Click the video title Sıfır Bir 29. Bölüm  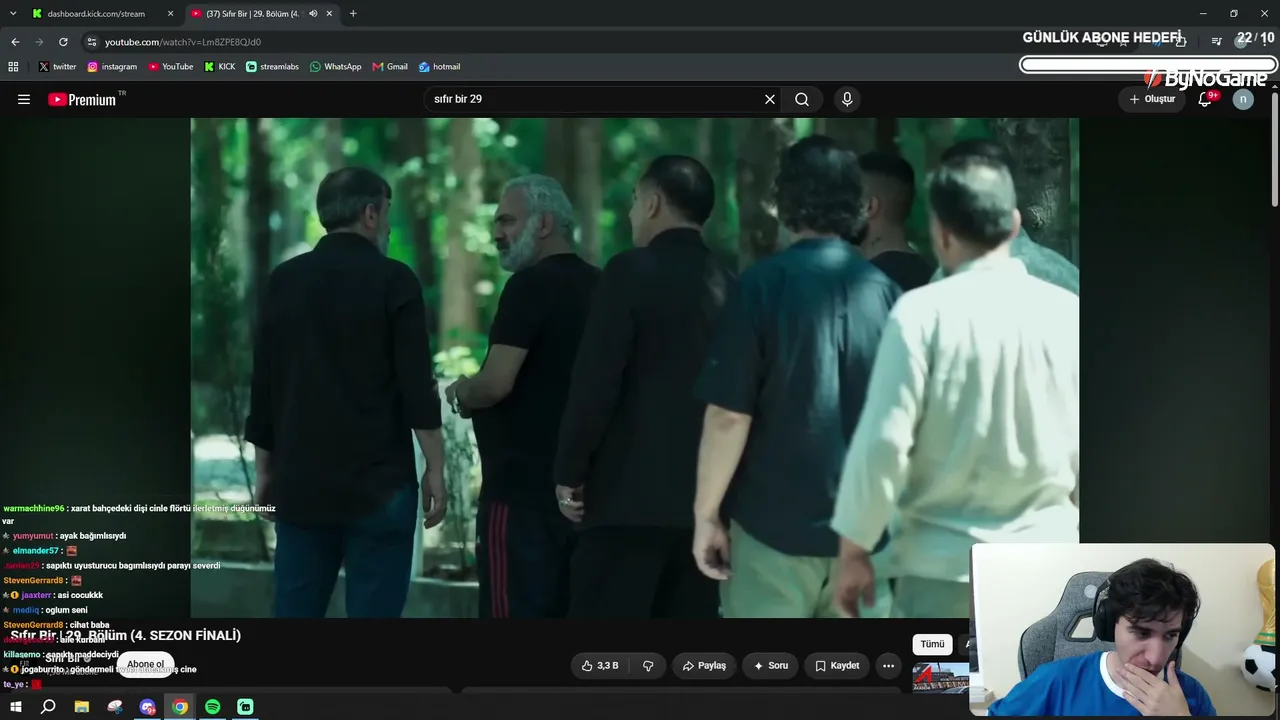pyautogui.click(x=126, y=635)
